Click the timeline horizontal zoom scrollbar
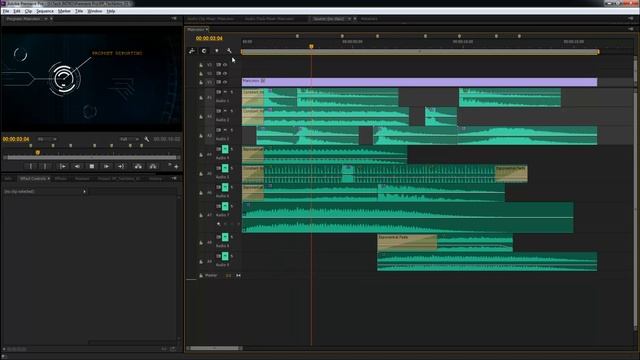The image size is (640, 360). (215, 348)
